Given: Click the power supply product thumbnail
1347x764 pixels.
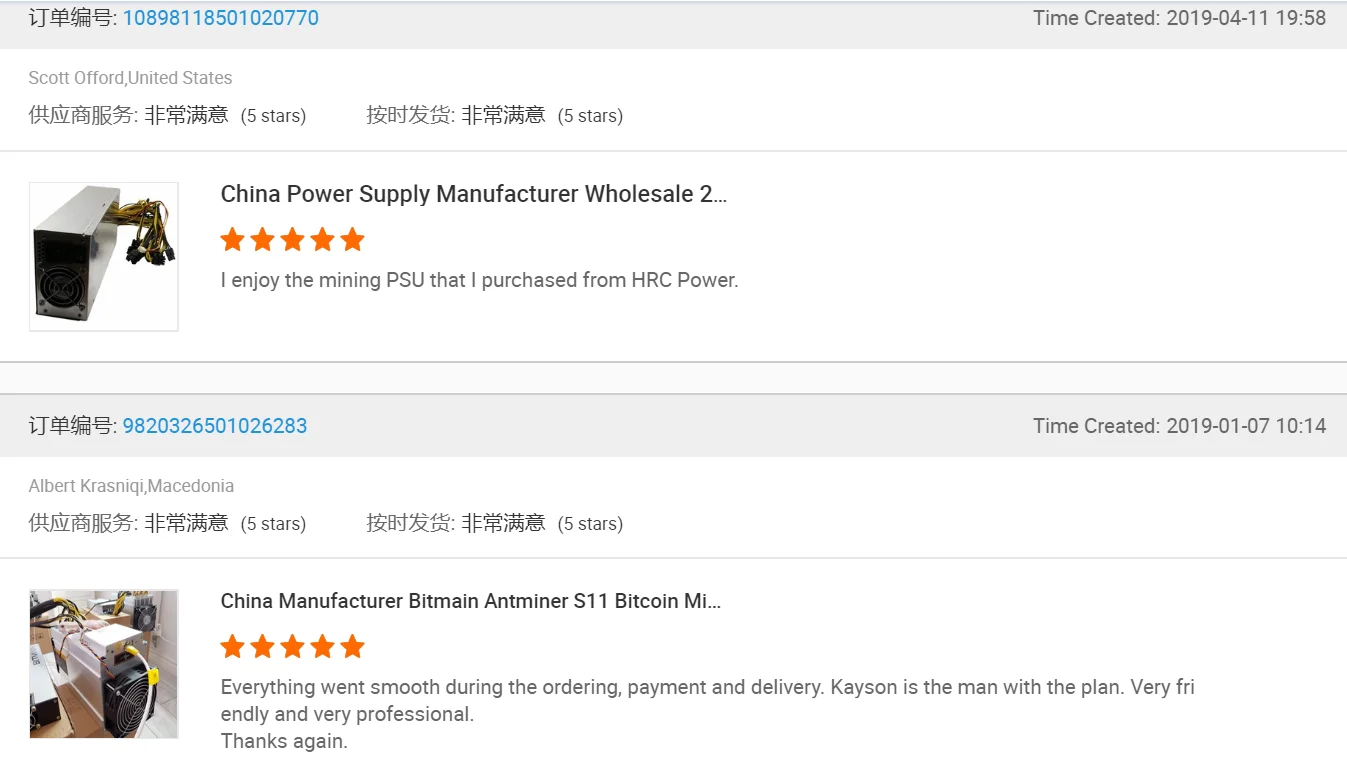Looking at the screenshot, I should point(104,256).
